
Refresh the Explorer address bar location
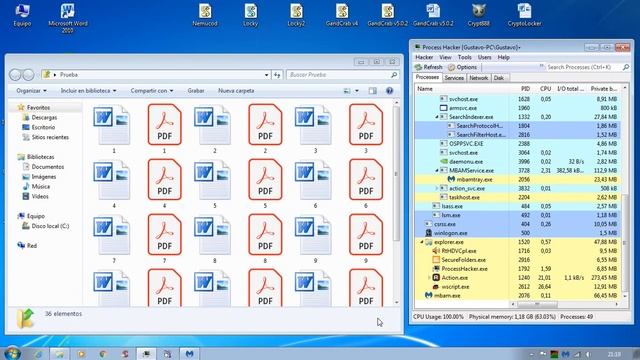277,75
